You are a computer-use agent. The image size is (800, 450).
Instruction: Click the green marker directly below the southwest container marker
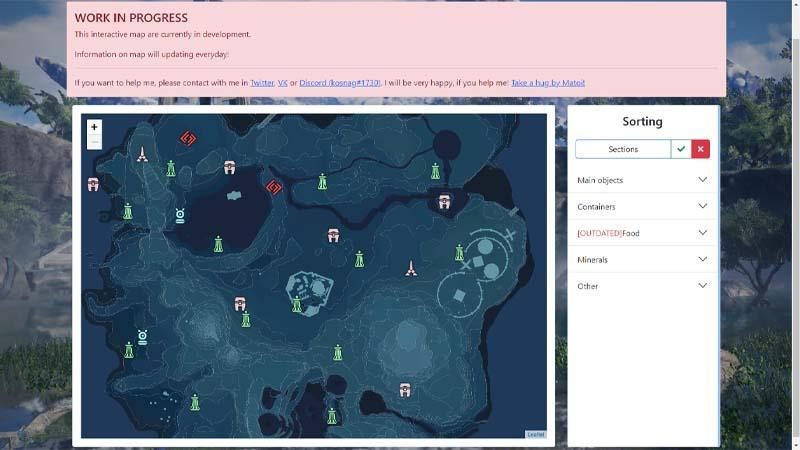(x=246, y=319)
